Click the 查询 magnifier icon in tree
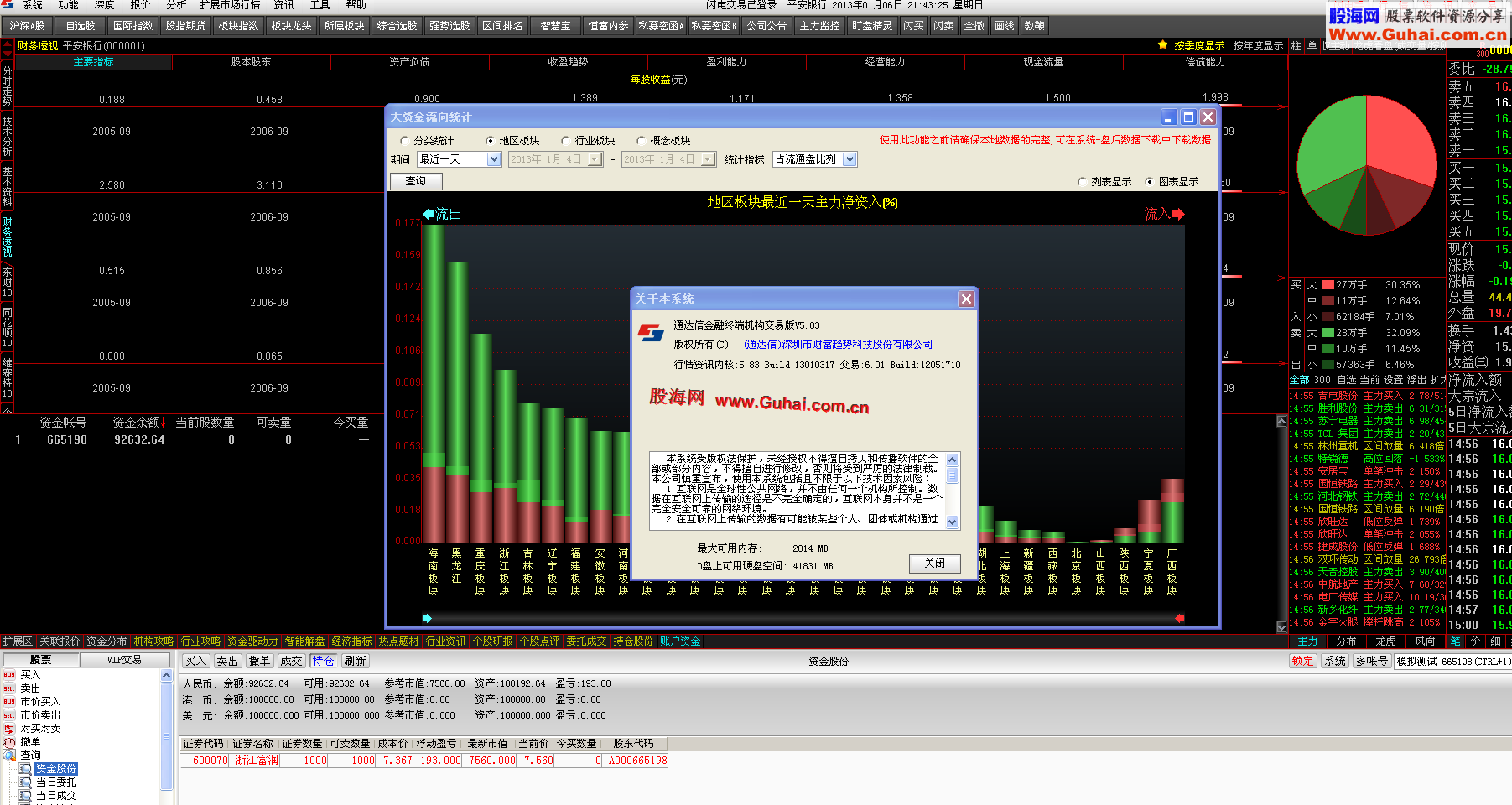This screenshot has height=805, width=1512. pyautogui.click(x=10, y=755)
